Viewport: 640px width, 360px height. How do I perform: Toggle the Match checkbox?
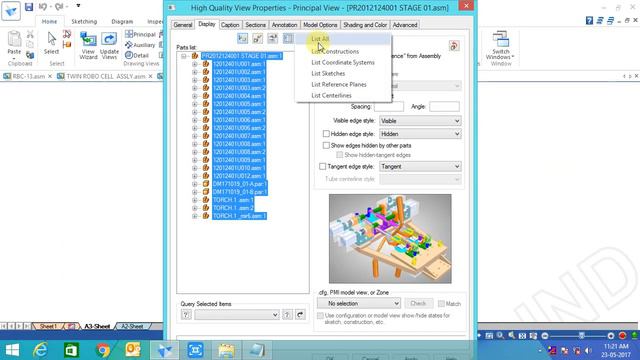(x=441, y=304)
